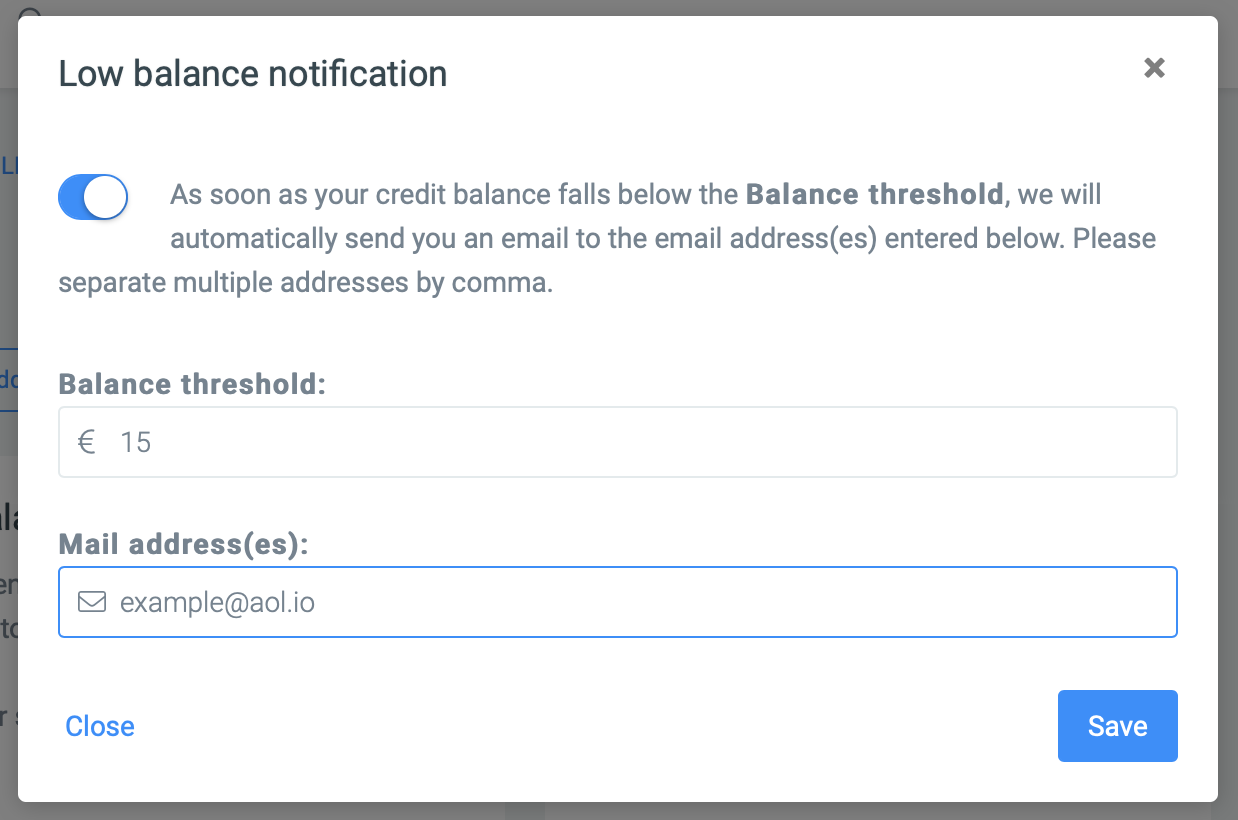Click the envelope icon in mail field
The image size is (1238, 820).
pyautogui.click(x=92, y=602)
